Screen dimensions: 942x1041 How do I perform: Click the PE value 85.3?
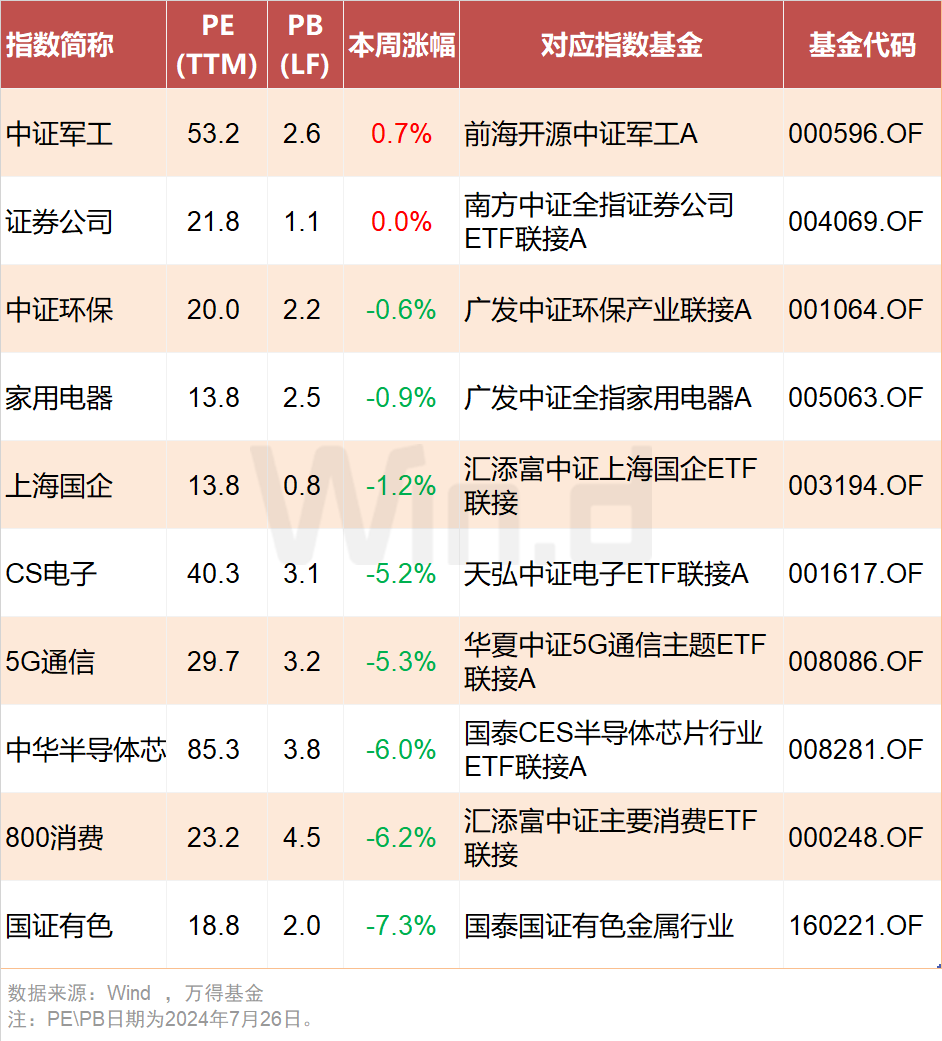(x=213, y=750)
